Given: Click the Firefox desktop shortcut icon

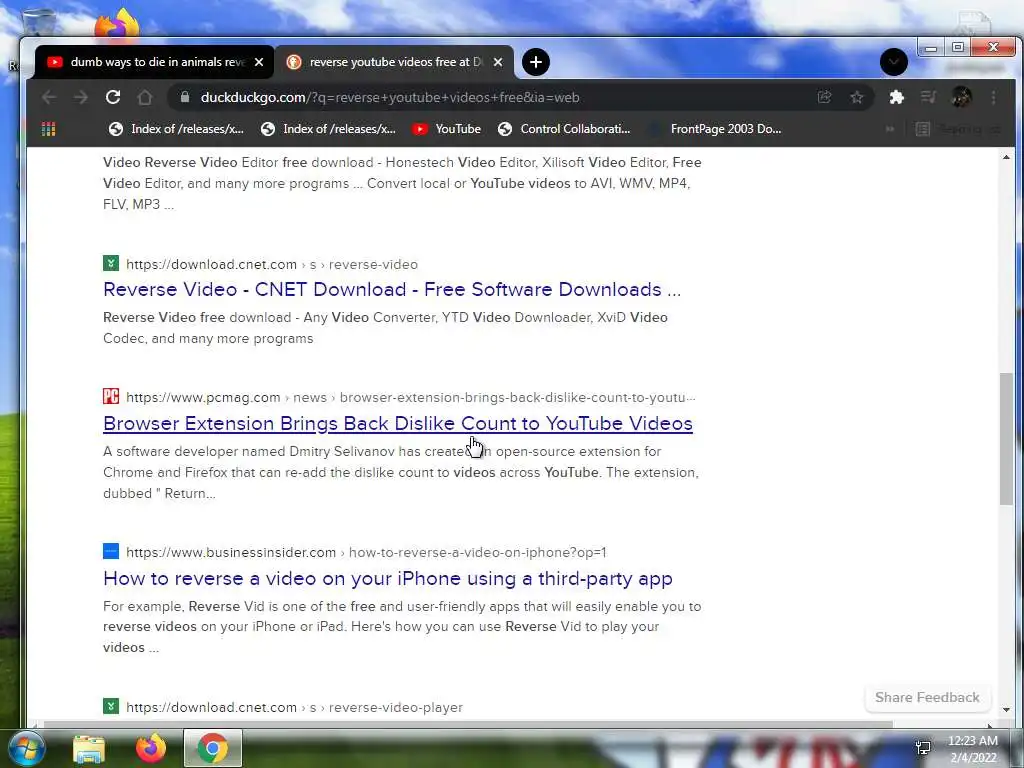Looking at the screenshot, I should [x=118, y=24].
